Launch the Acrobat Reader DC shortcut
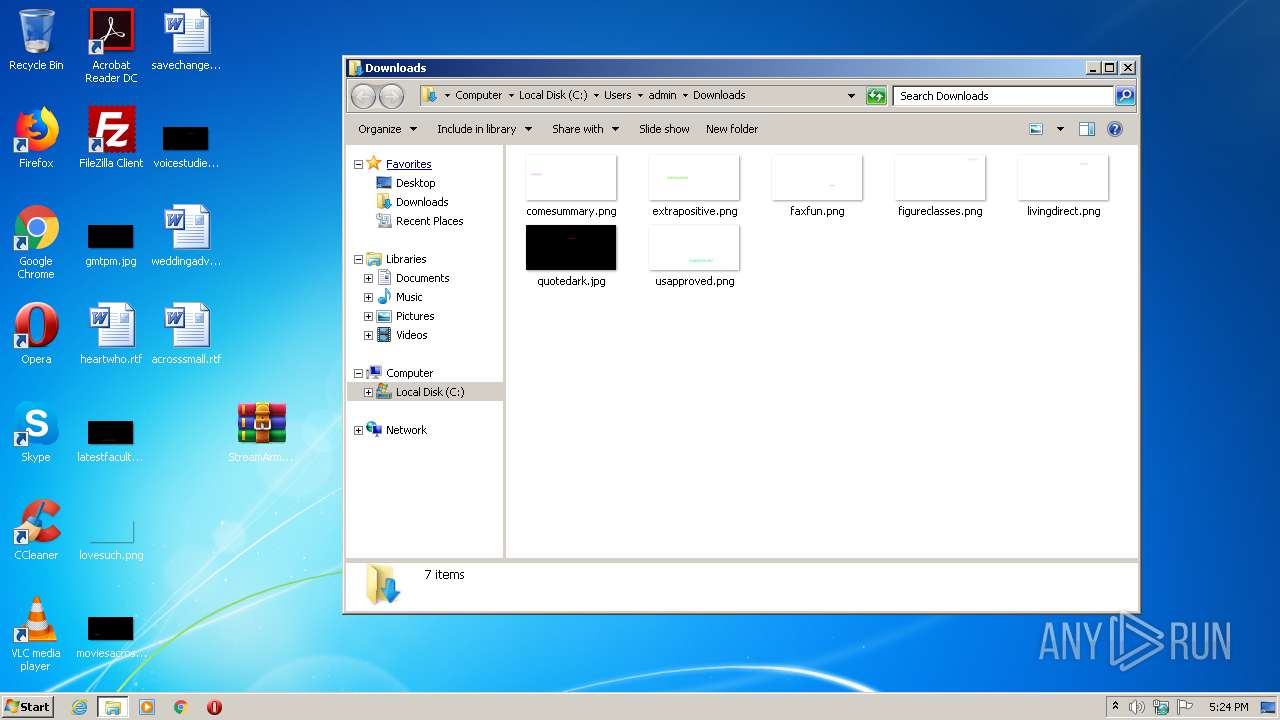This screenshot has height=720, width=1280. point(111,46)
